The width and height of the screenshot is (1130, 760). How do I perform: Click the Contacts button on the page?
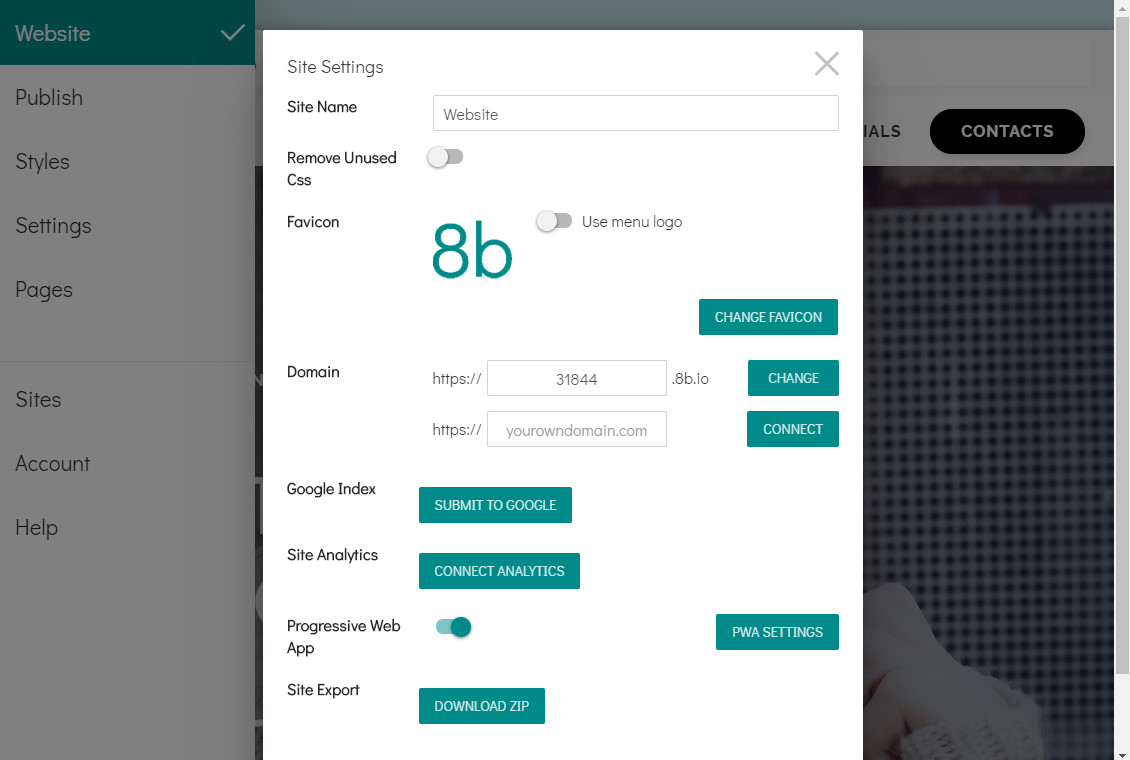coord(1007,131)
